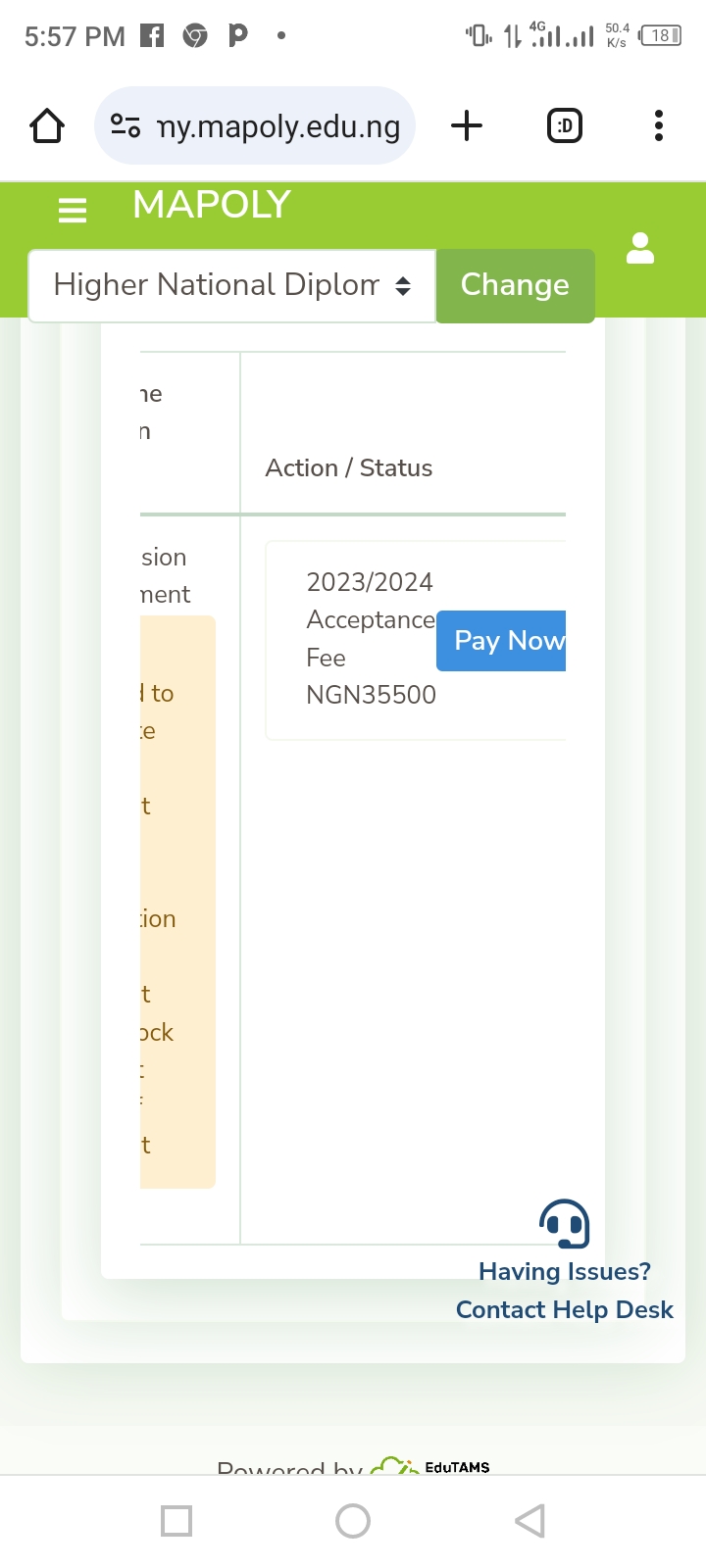Open a new browser tab

(x=467, y=125)
